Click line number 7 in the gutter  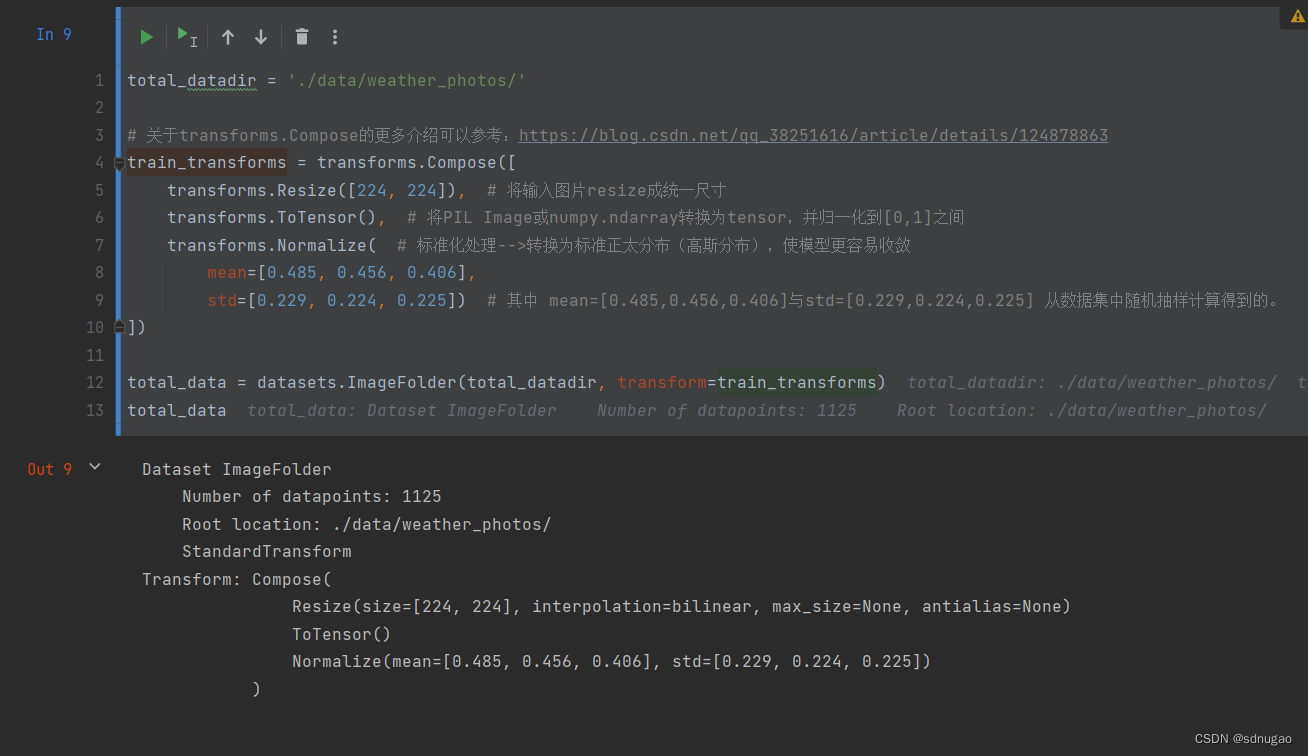pos(99,245)
